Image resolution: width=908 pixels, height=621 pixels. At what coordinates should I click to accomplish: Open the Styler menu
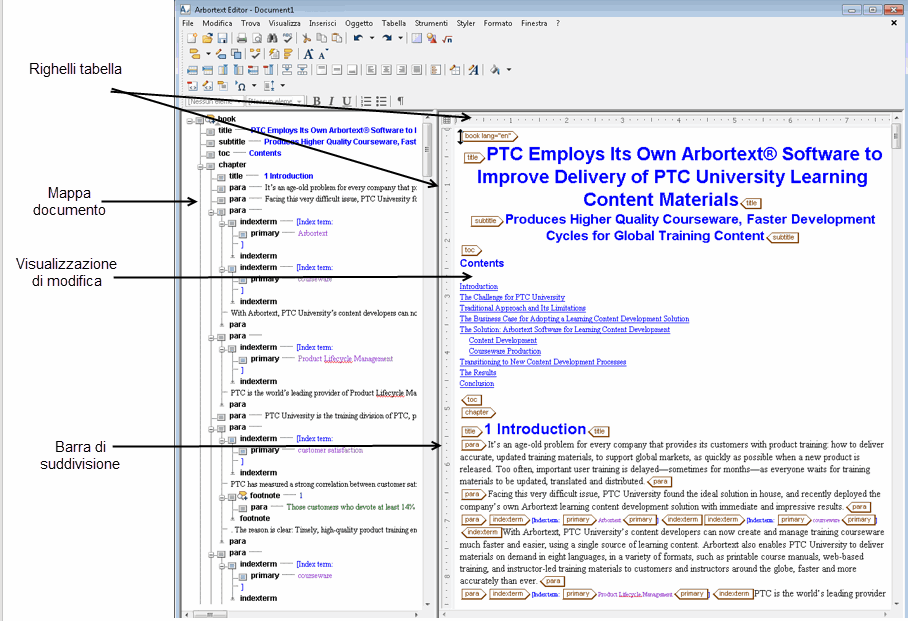466,23
